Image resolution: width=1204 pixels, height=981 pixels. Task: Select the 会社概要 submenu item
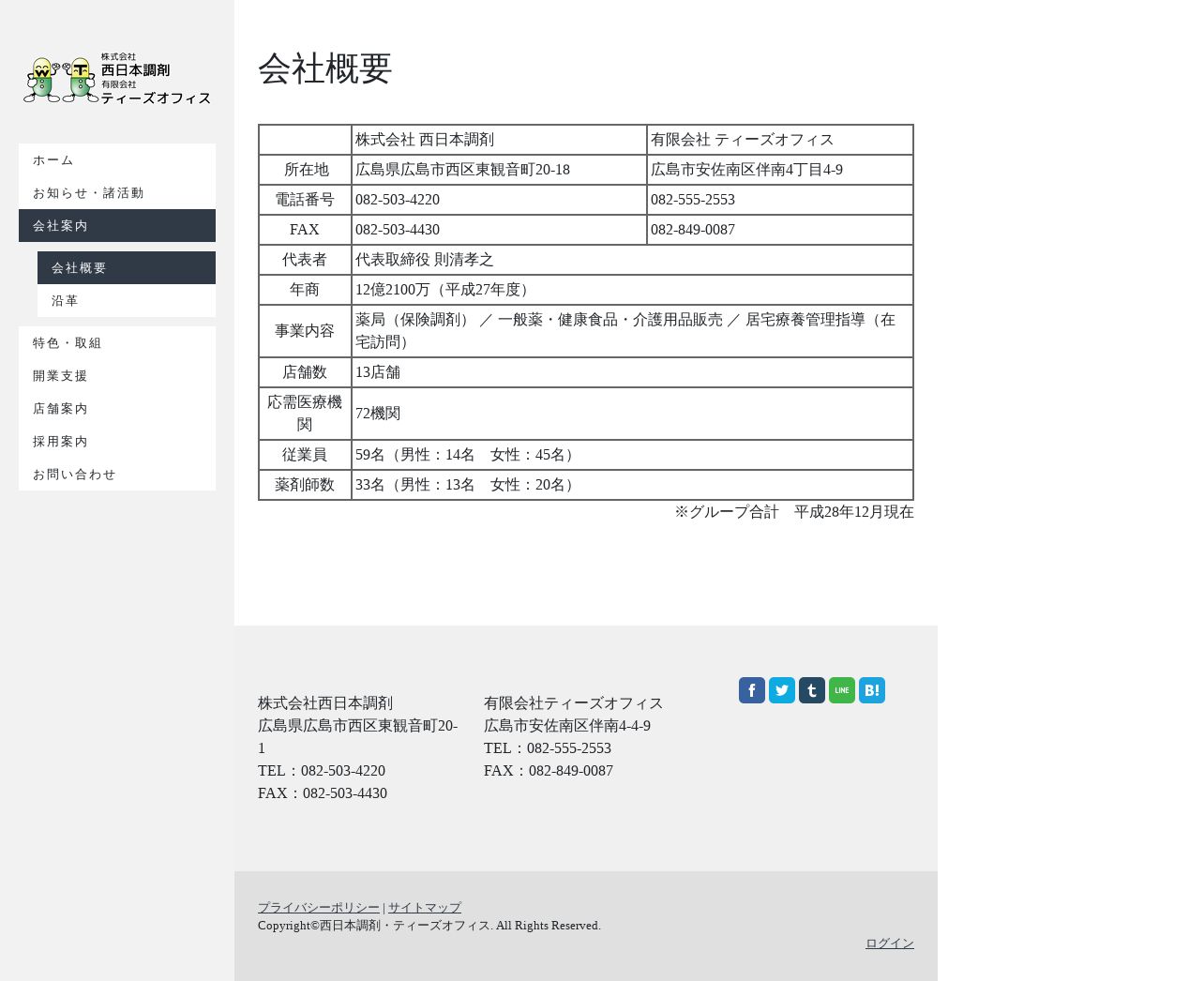point(127,268)
